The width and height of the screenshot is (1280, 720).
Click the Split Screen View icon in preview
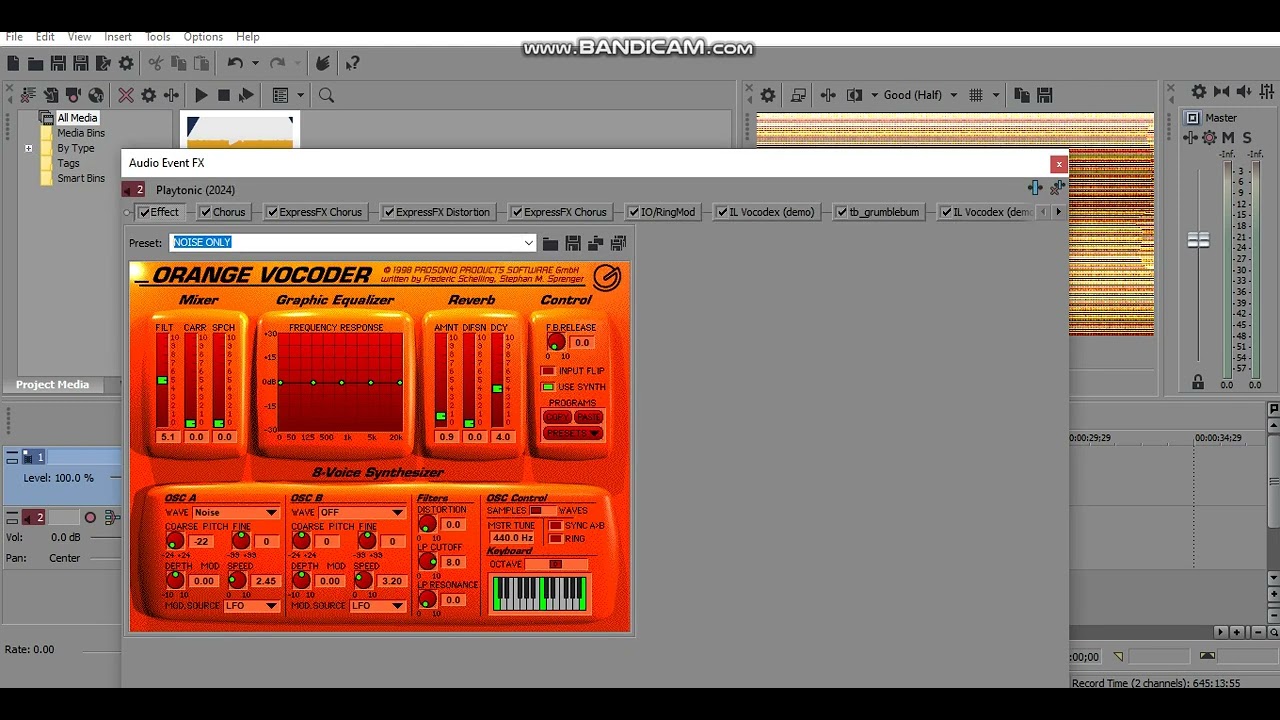coord(854,95)
